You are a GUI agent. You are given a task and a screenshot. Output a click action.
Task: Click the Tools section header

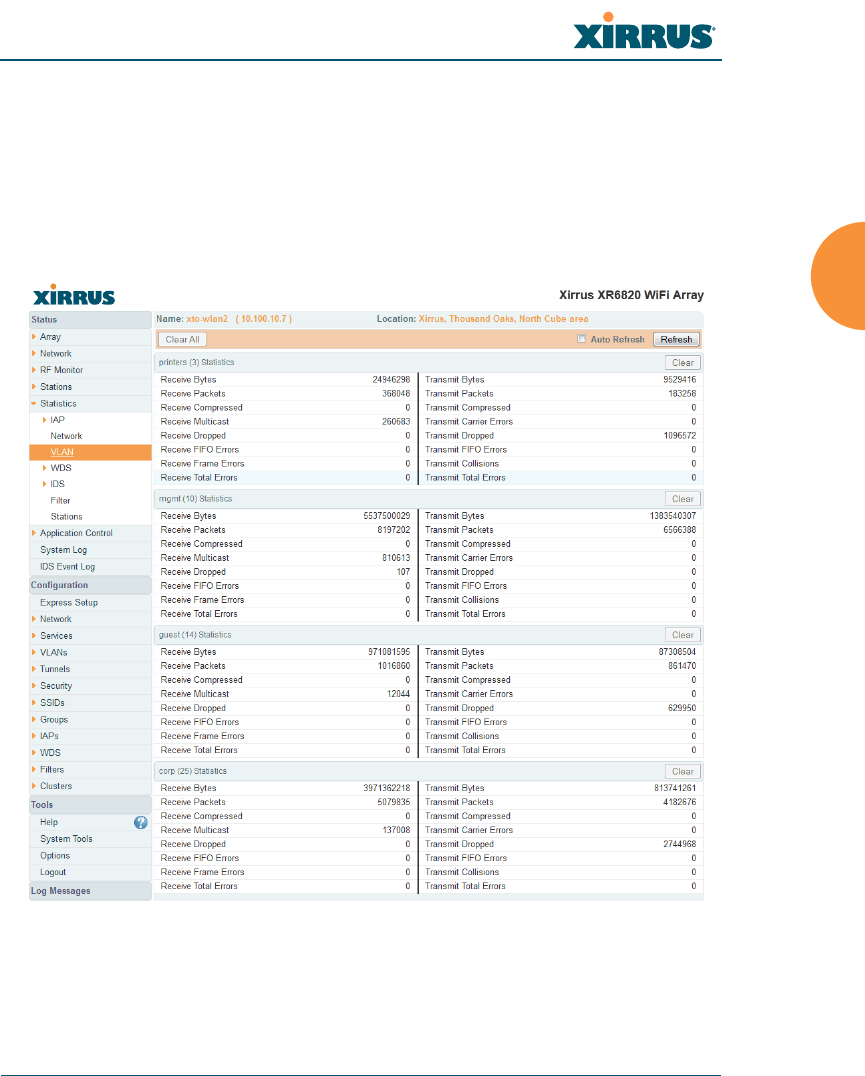click(91, 805)
